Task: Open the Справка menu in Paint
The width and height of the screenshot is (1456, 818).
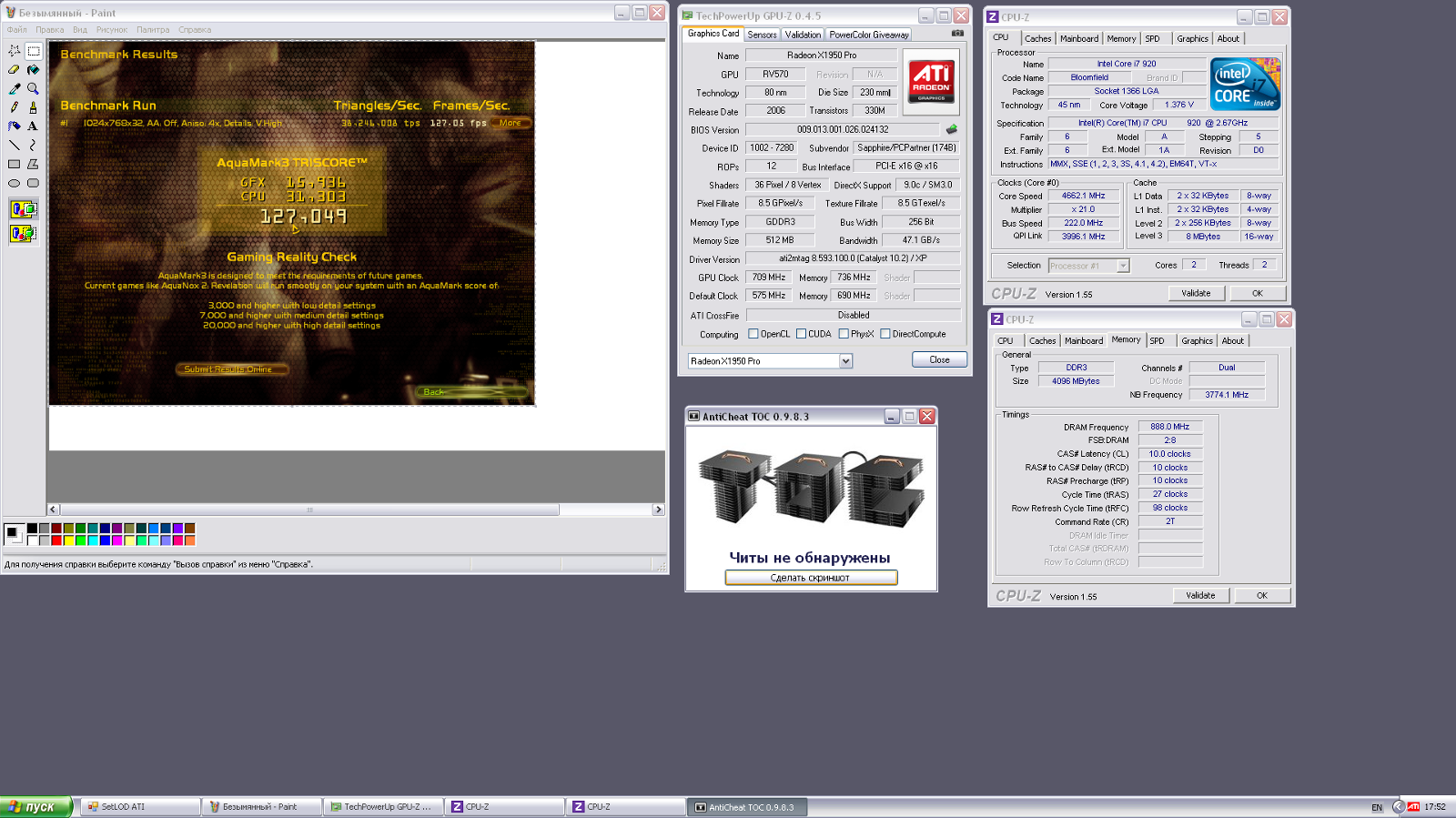Action: [195, 30]
